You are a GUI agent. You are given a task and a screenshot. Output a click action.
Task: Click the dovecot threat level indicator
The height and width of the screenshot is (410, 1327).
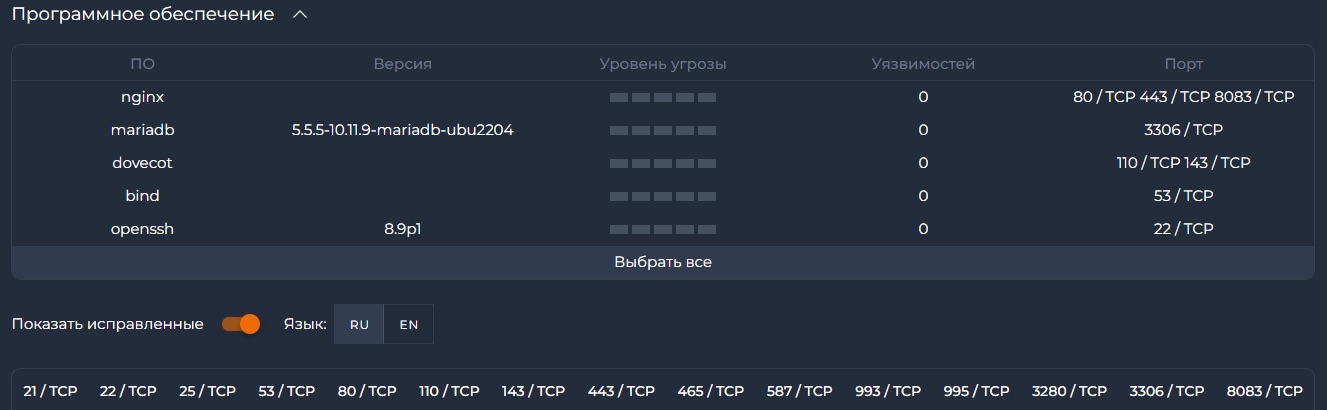click(663, 163)
